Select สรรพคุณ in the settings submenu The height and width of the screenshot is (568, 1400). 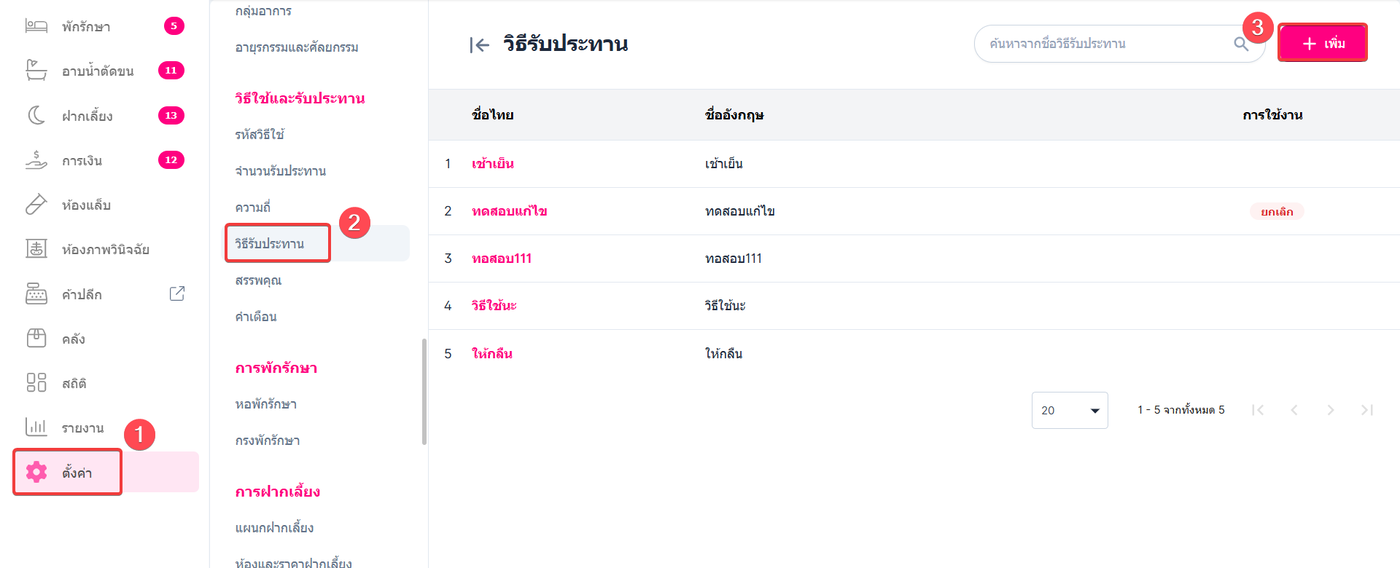pyautogui.click(x=258, y=280)
